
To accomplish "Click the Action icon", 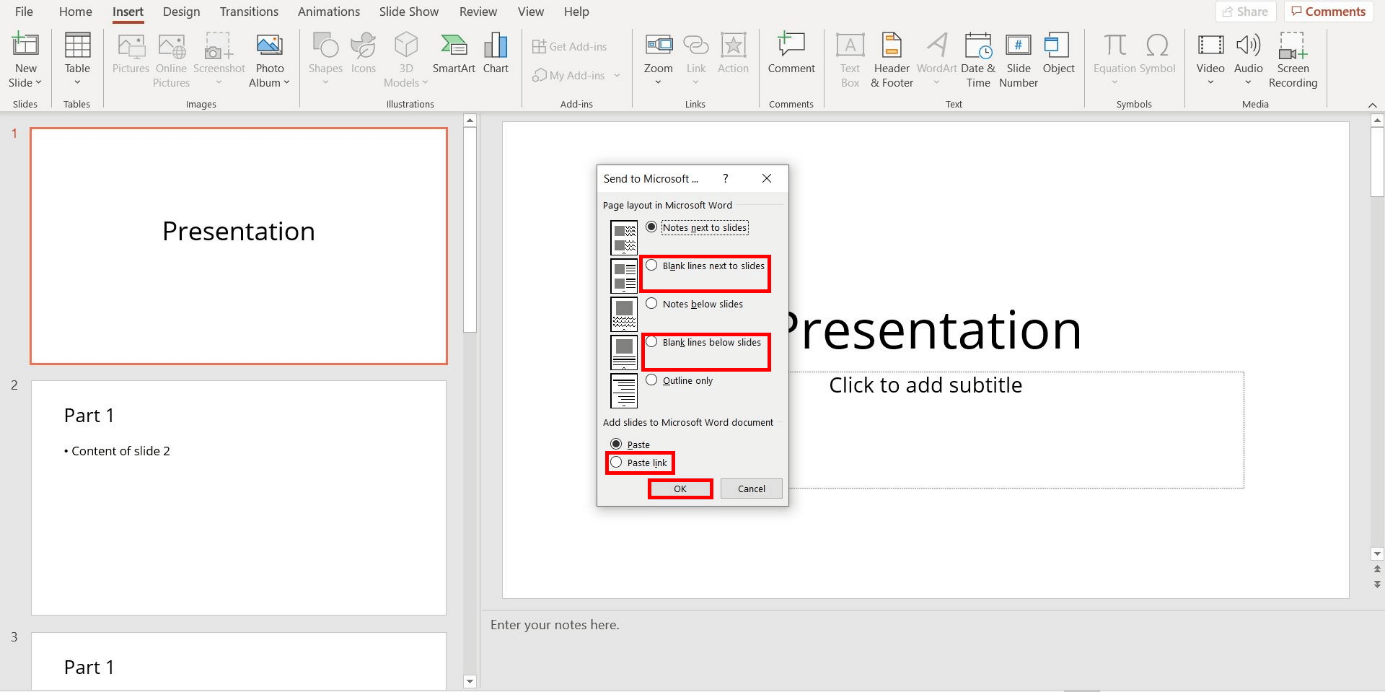I will pyautogui.click(x=733, y=46).
